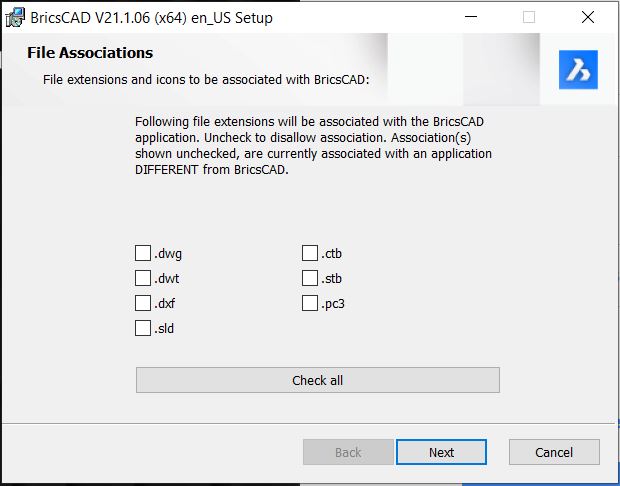Click the BricsCAD V21.1.06 Setup title text
620x486 pixels.
151,18
